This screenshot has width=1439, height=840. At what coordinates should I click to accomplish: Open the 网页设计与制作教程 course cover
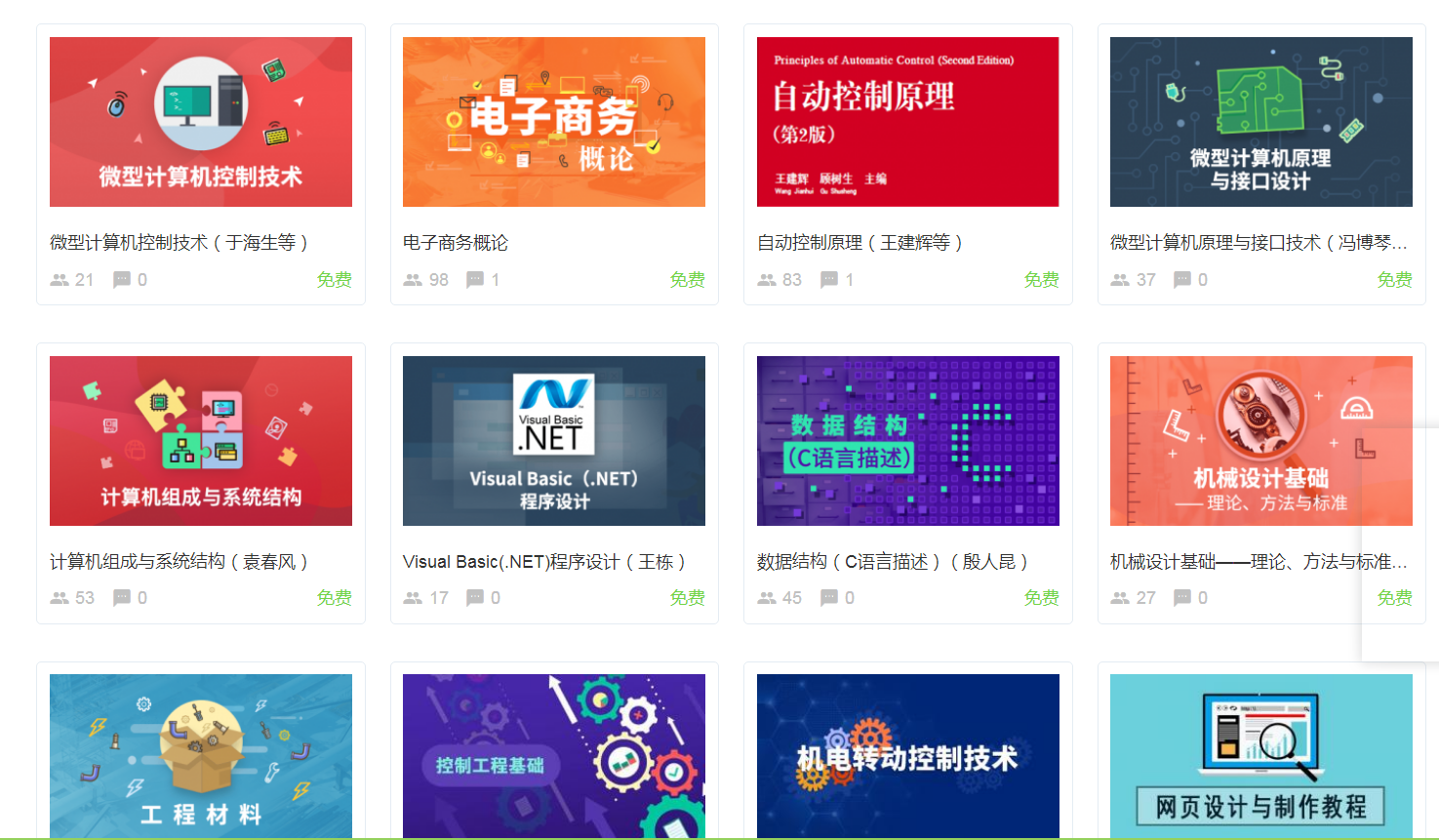1261,756
